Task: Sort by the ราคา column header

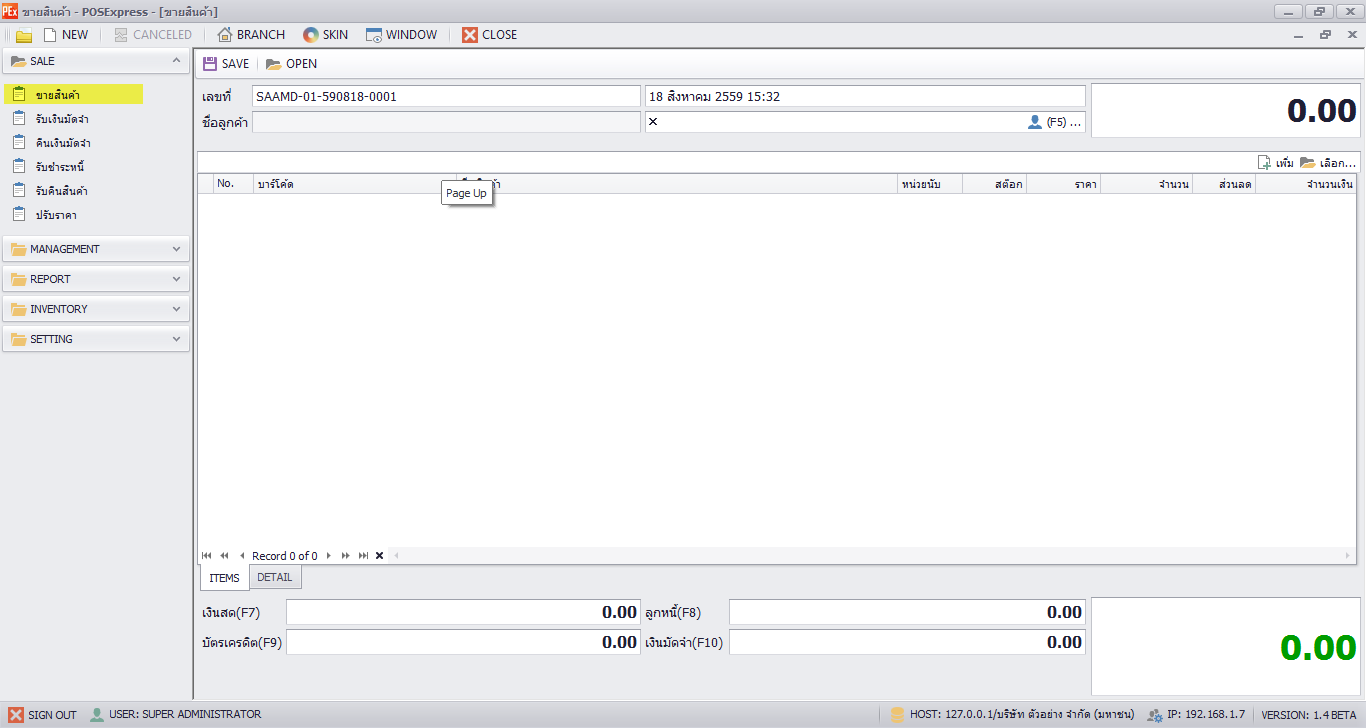Action: [x=1063, y=184]
